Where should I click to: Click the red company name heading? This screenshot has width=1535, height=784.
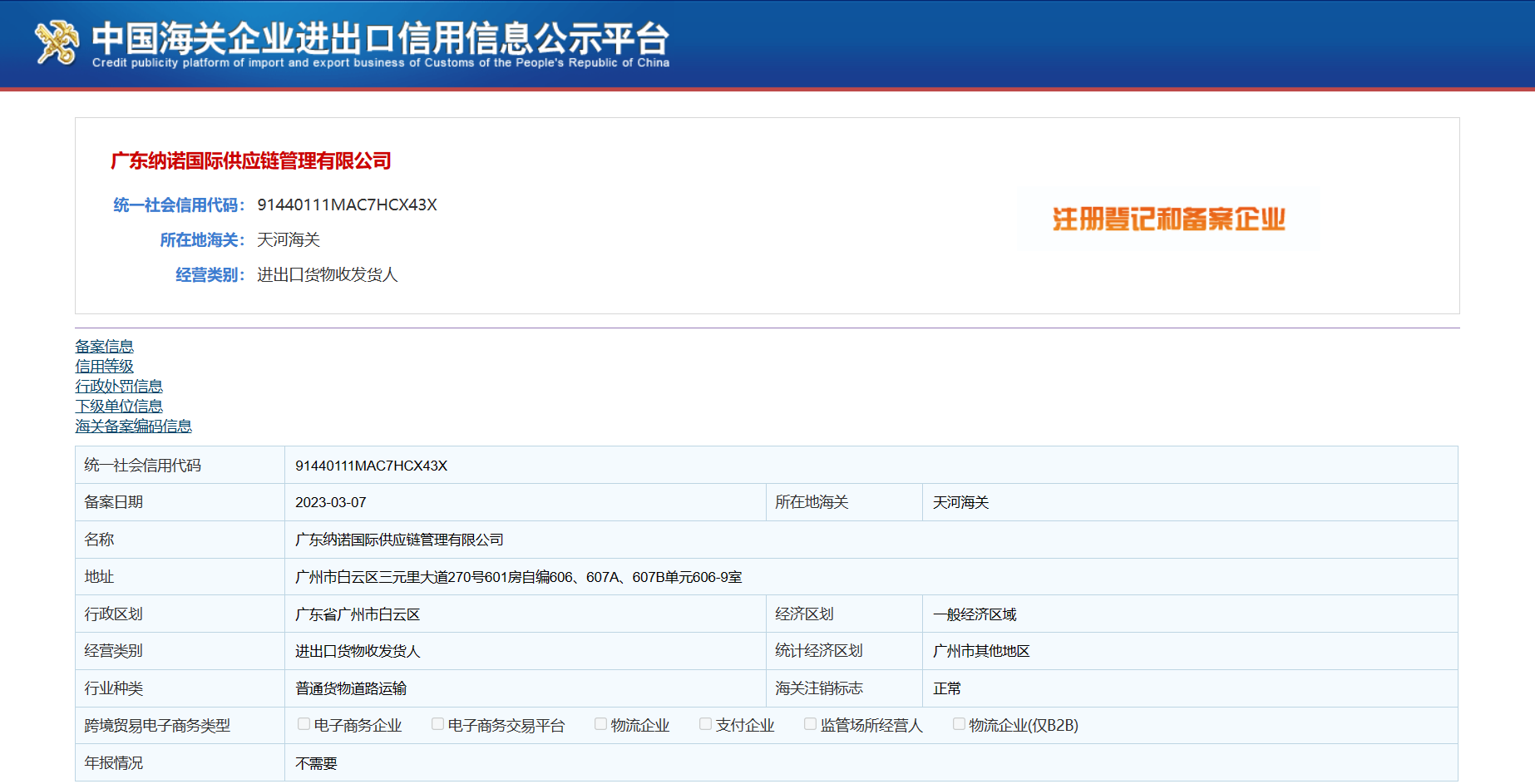(251, 161)
